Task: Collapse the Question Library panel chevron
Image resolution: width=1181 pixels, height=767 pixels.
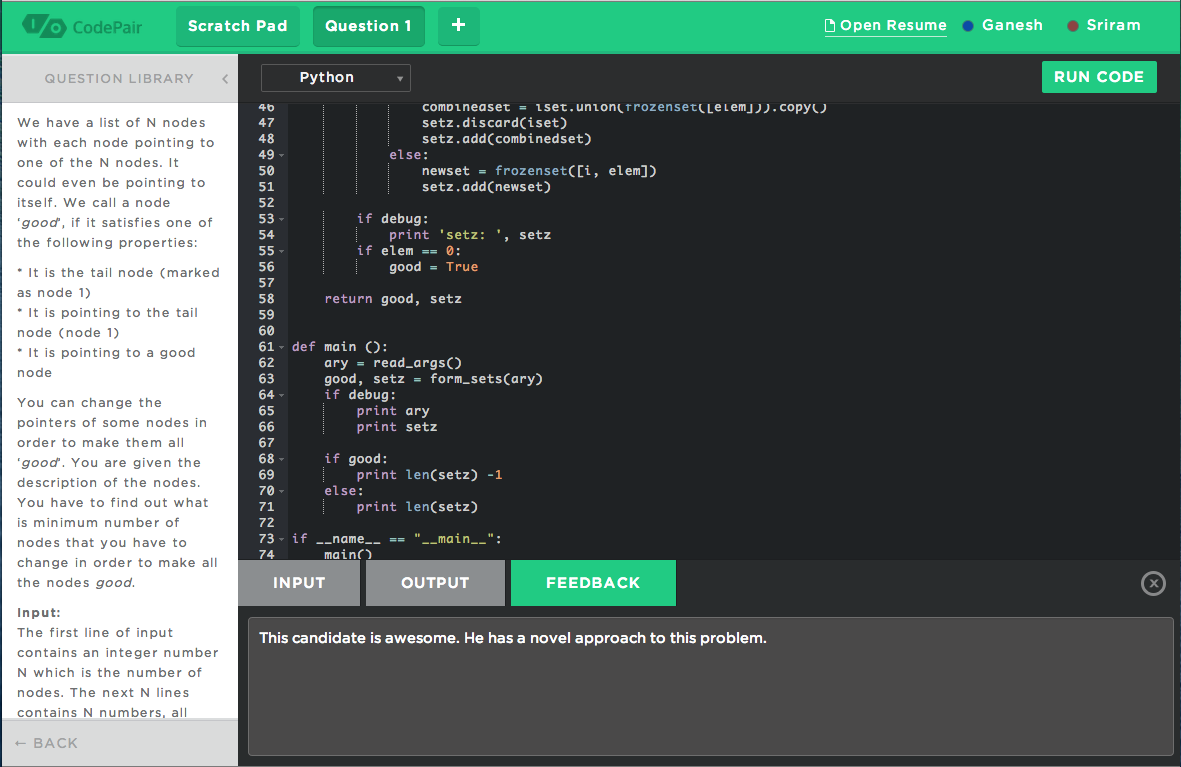Action: coord(225,79)
